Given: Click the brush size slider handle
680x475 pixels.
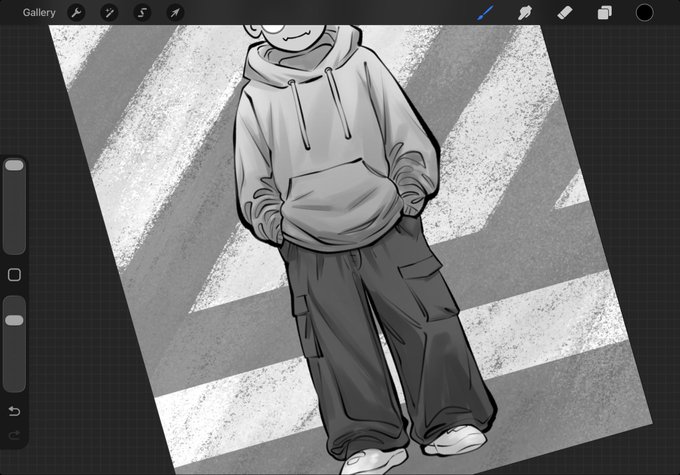Looking at the screenshot, I should [14, 165].
